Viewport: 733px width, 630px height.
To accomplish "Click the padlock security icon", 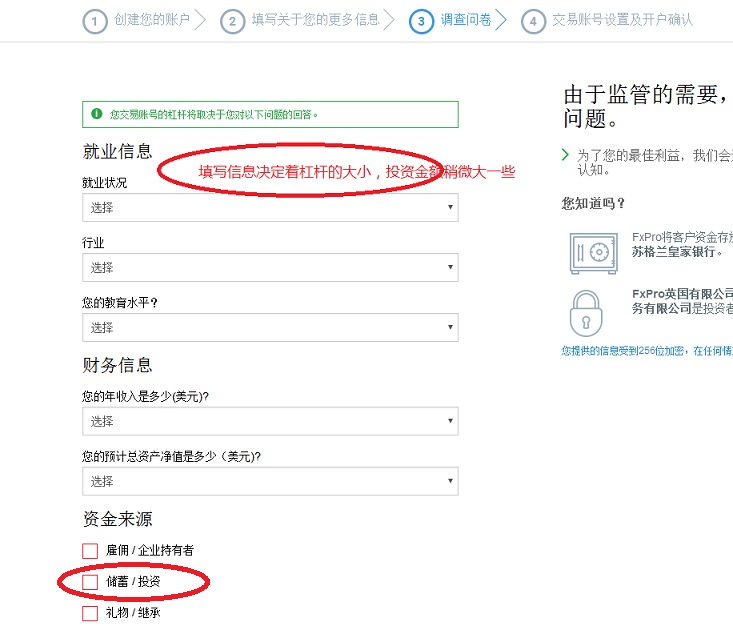I will pyautogui.click(x=587, y=312).
